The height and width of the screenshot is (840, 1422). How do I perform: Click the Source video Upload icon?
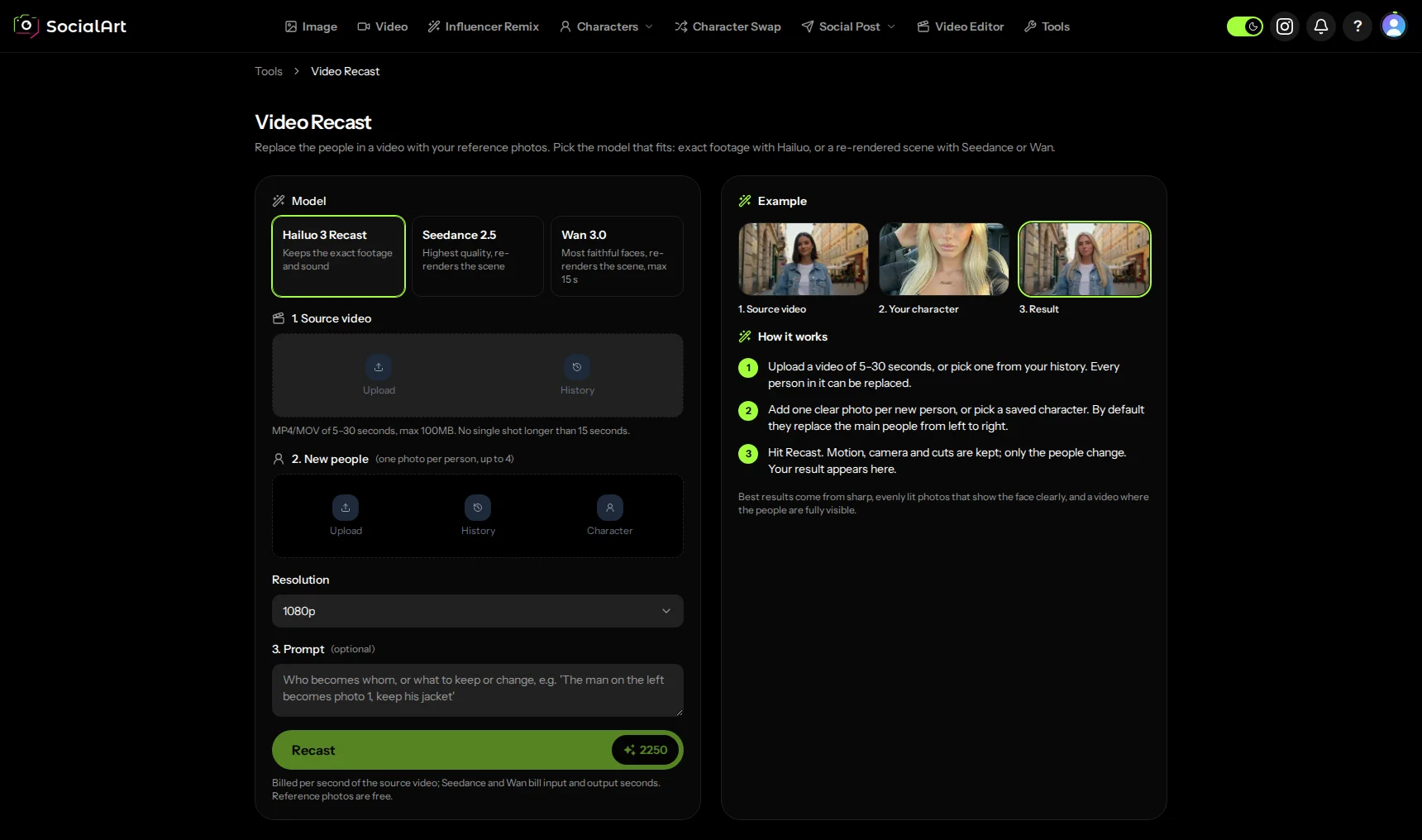tap(379, 367)
